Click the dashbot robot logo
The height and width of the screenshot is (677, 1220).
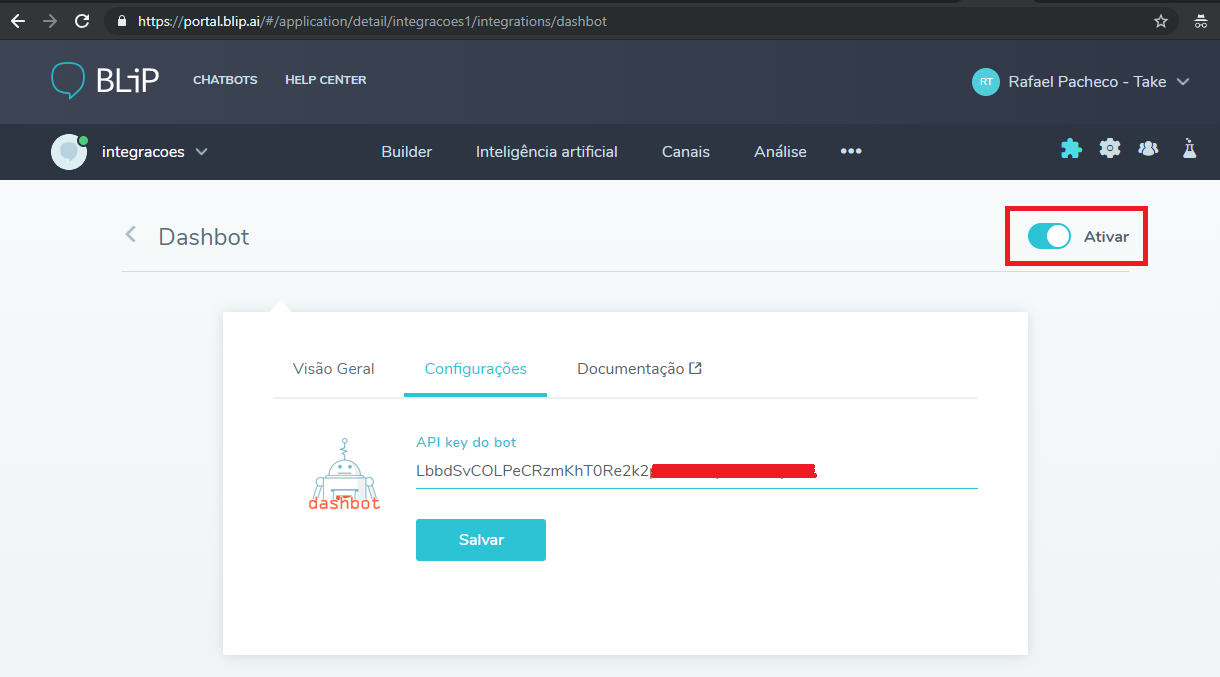[344, 474]
